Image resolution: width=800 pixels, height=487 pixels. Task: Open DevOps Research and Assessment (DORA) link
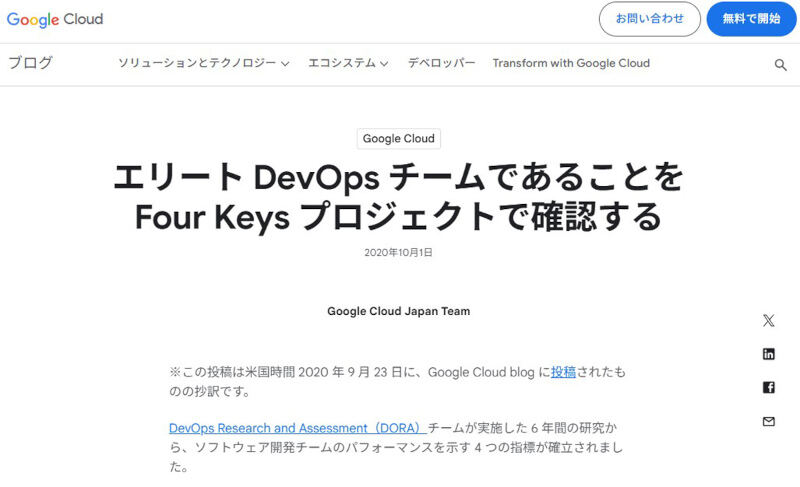pos(297,428)
